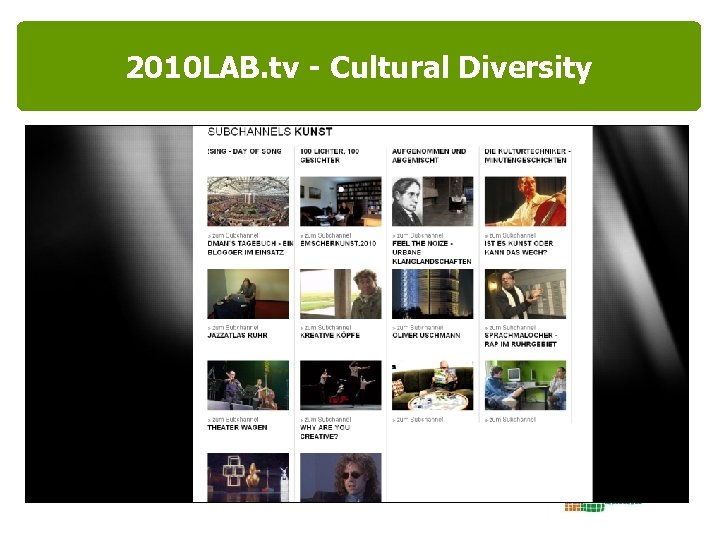Click the '2010LAB.tv - Cultural Diversity' slide title
The height and width of the screenshot is (540, 720).
[359, 68]
